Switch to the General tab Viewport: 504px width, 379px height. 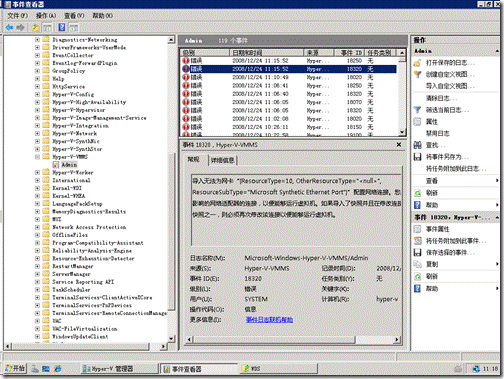point(193,159)
